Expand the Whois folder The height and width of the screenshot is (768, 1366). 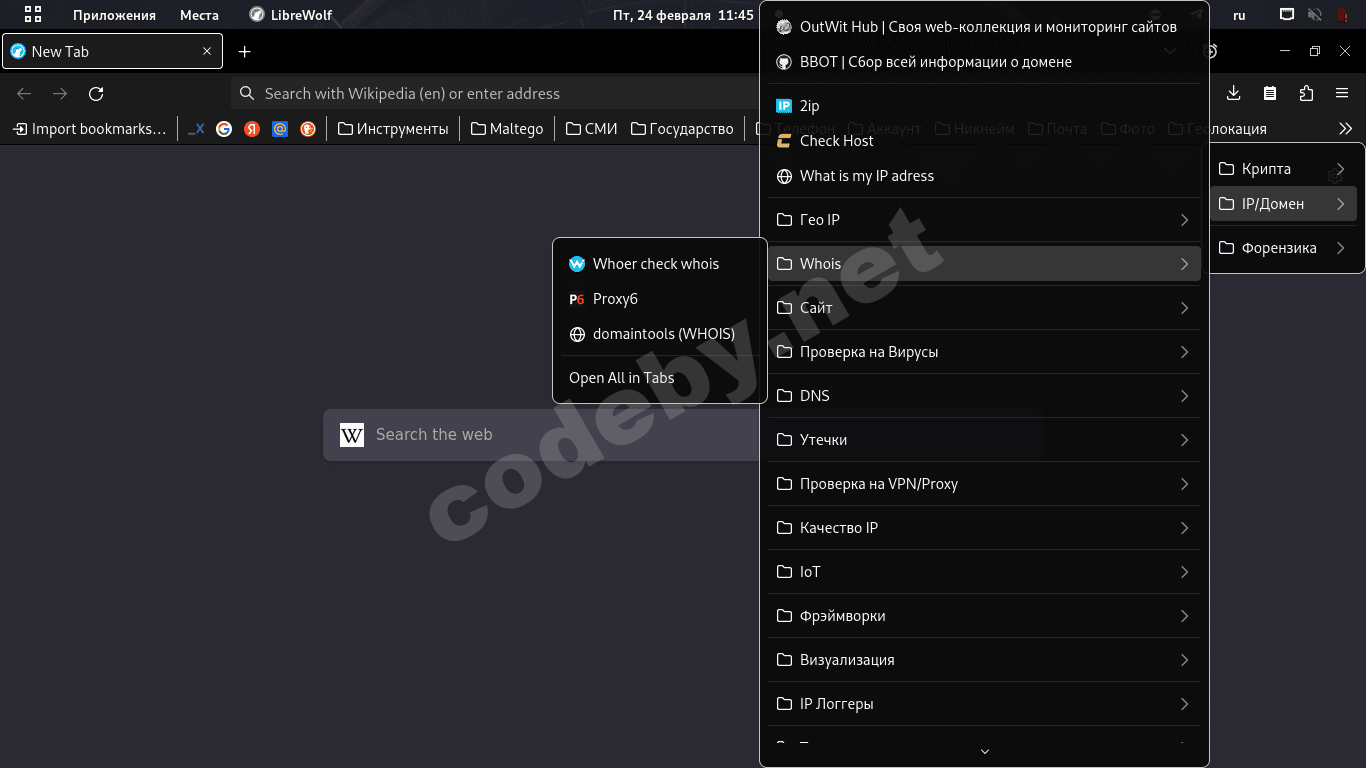pos(984,264)
